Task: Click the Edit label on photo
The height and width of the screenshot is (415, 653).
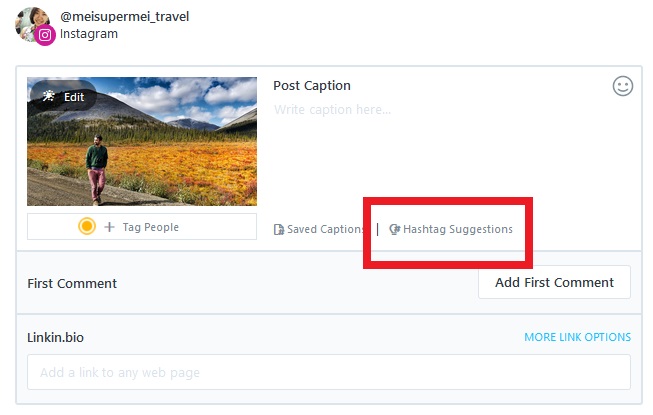Action: coord(74,97)
